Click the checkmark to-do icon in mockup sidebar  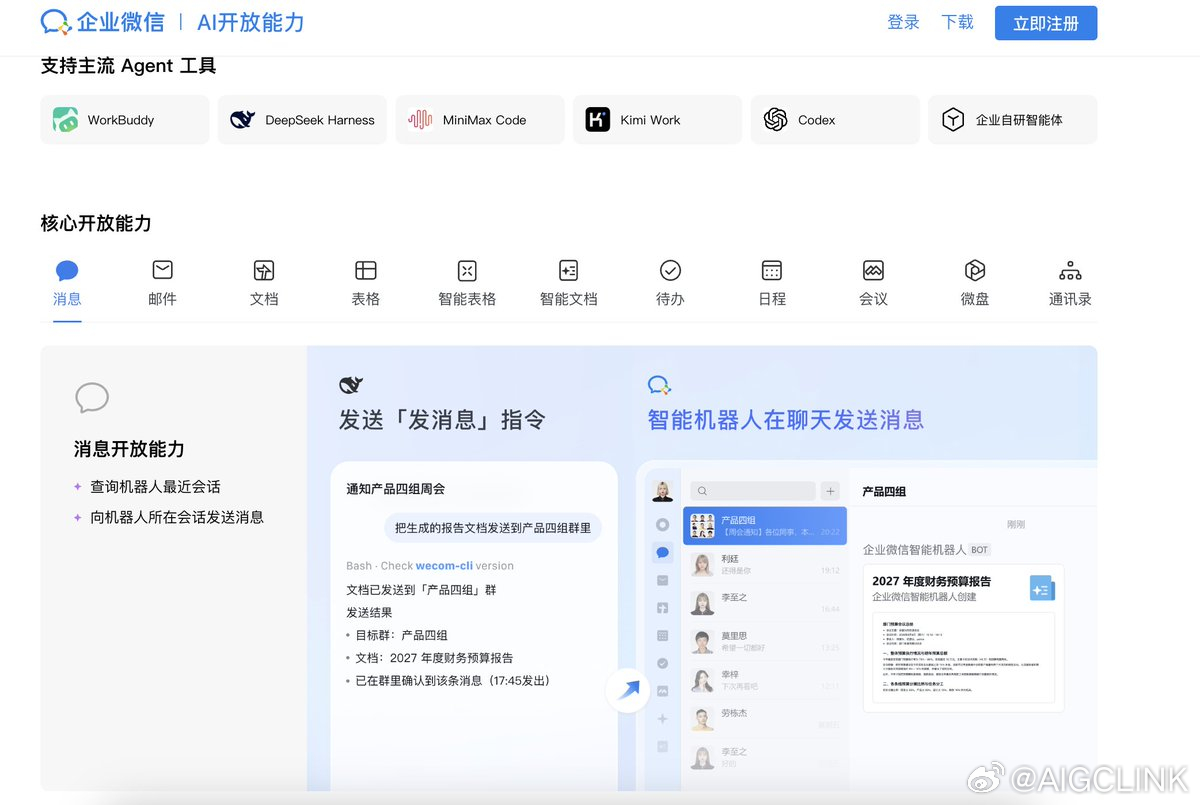(662, 663)
